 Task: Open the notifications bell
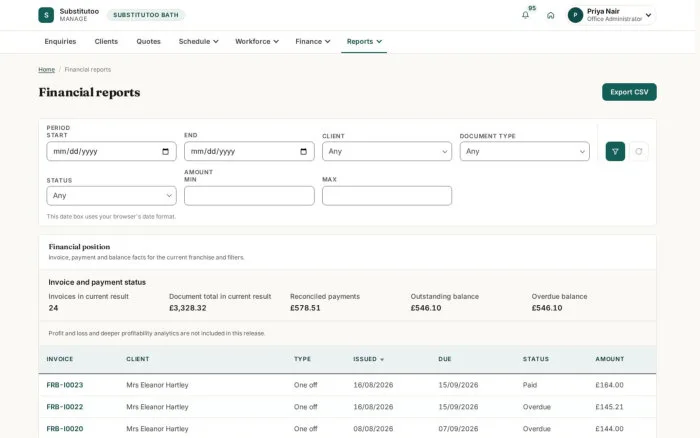point(525,15)
